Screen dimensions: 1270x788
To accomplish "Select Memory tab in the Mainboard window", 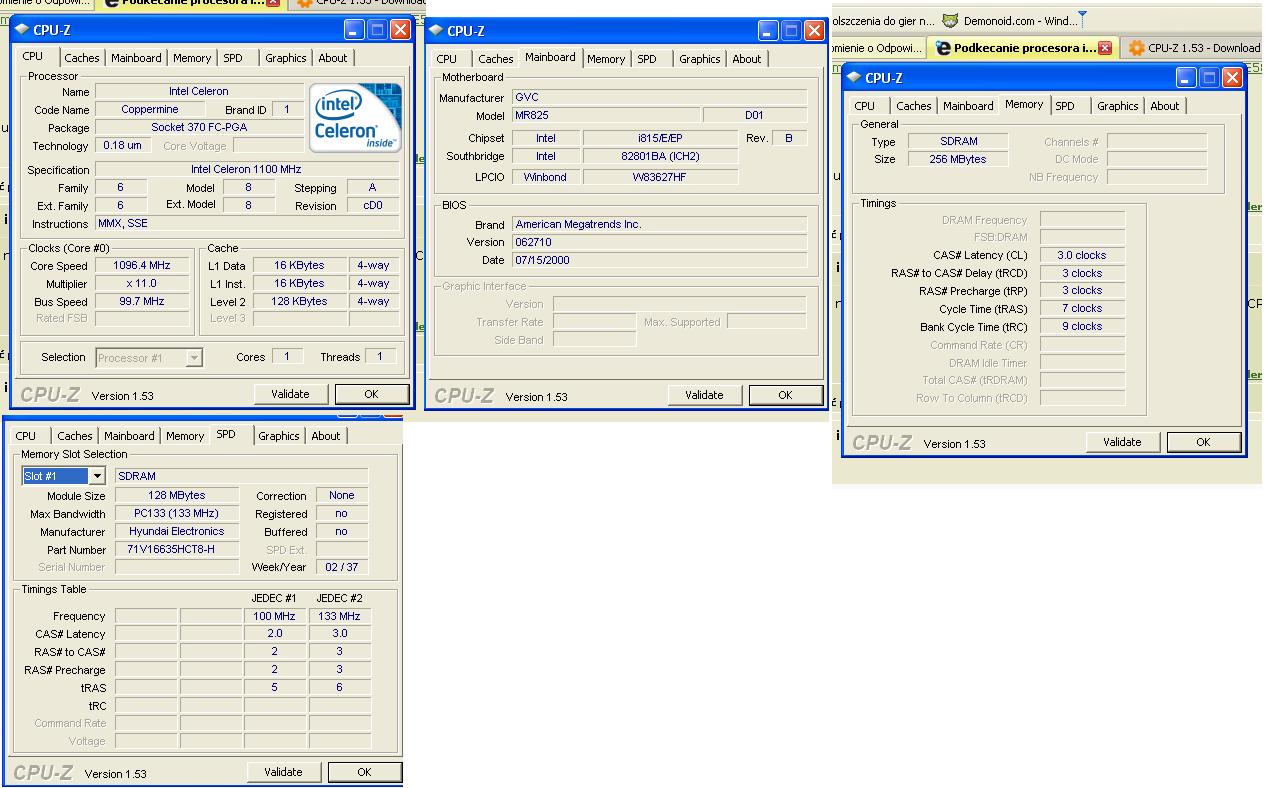I will [x=606, y=59].
